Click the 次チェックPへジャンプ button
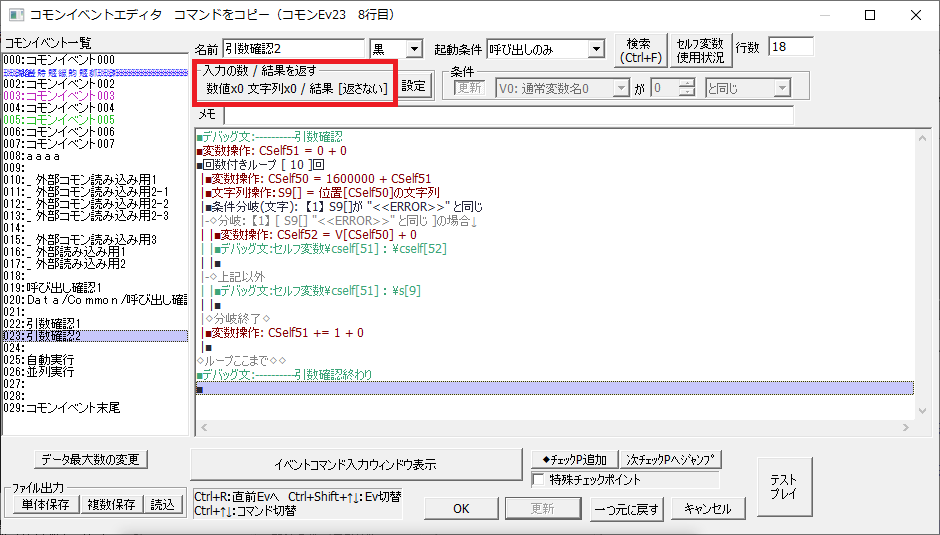The width and height of the screenshot is (940, 535). (670, 459)
